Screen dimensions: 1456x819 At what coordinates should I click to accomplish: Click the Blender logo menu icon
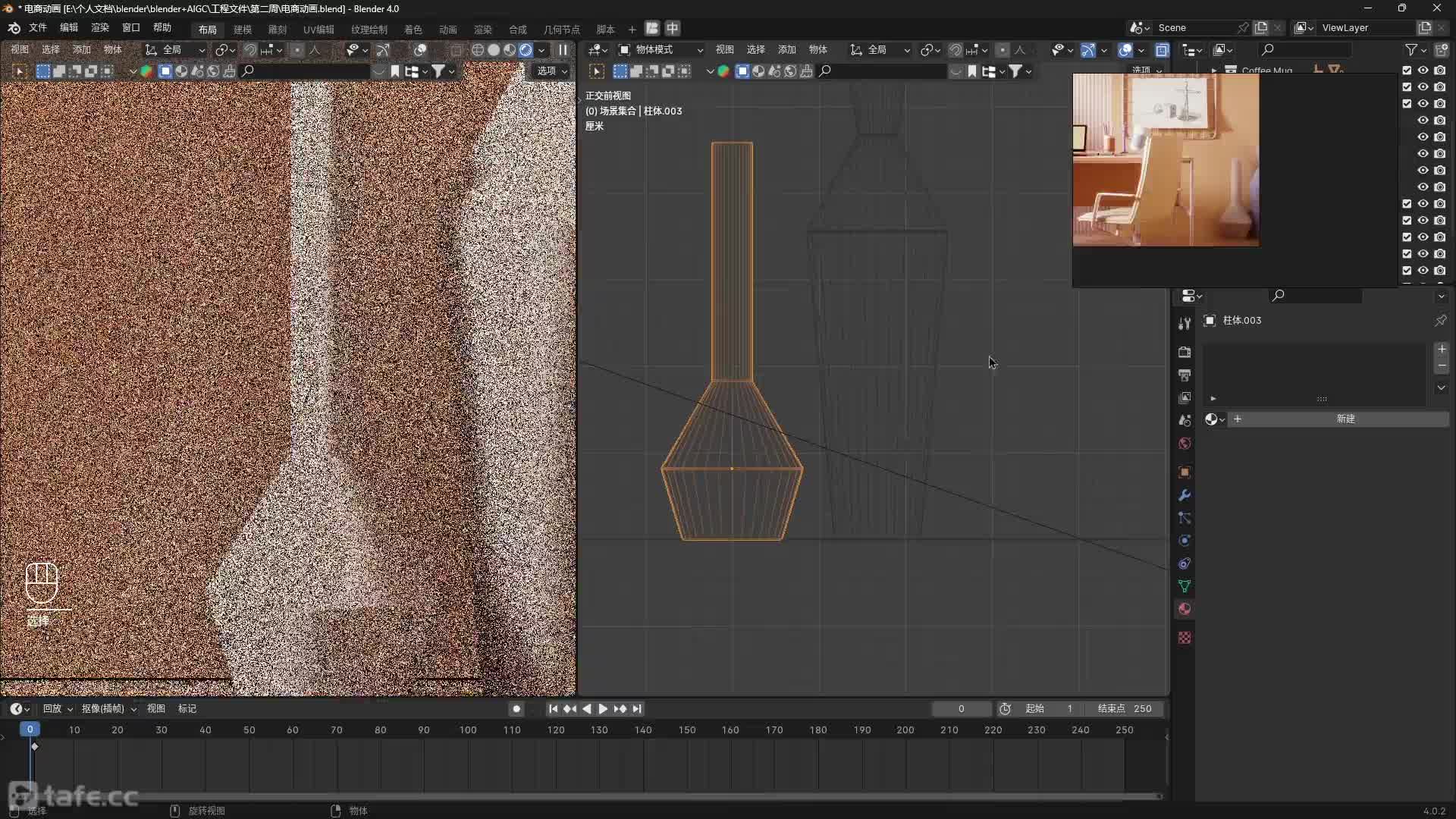[14, 28]
